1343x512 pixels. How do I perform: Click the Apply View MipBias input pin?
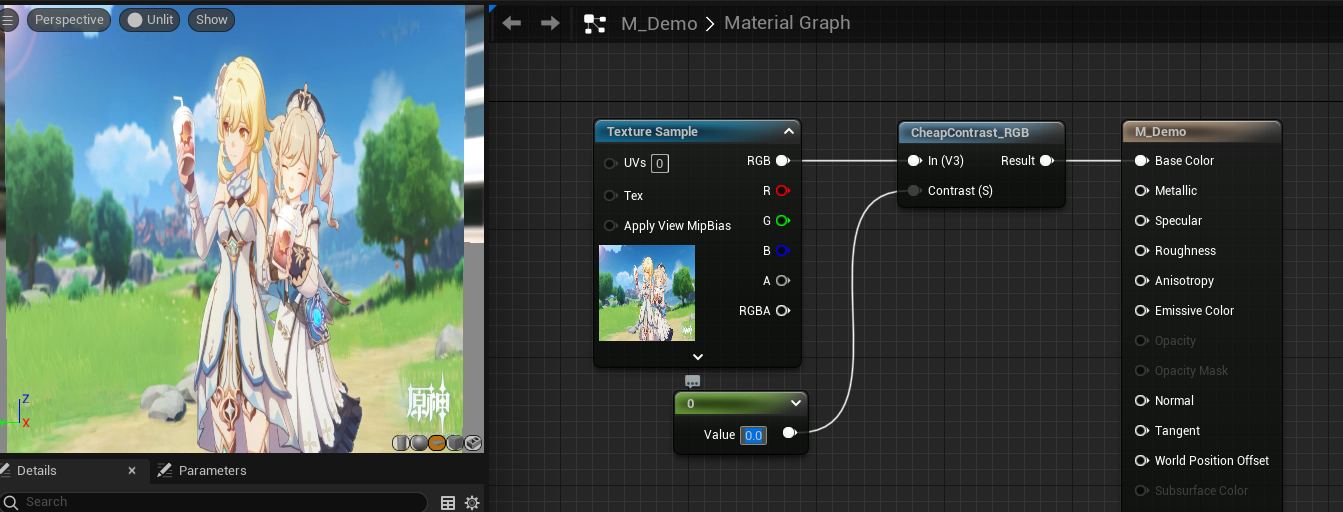coord(610,225)
